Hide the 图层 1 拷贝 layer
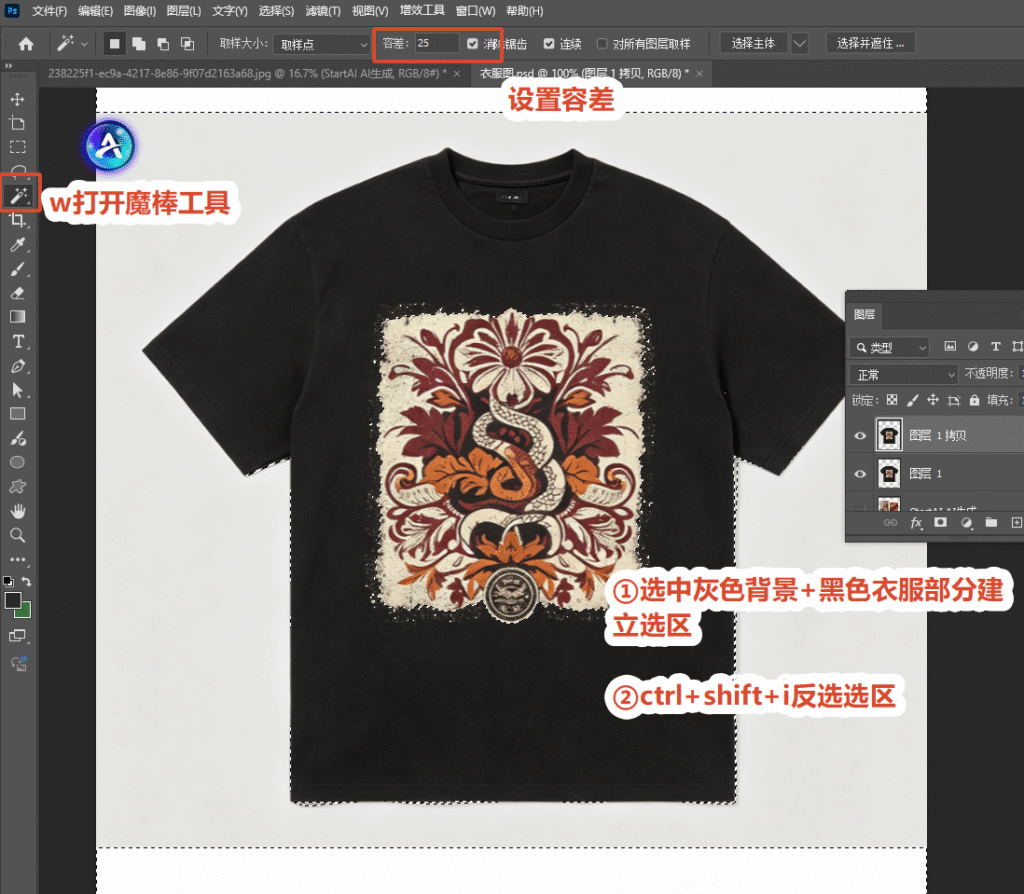Viewport: 1024px width, 894px height. click(x=860, y=436)
